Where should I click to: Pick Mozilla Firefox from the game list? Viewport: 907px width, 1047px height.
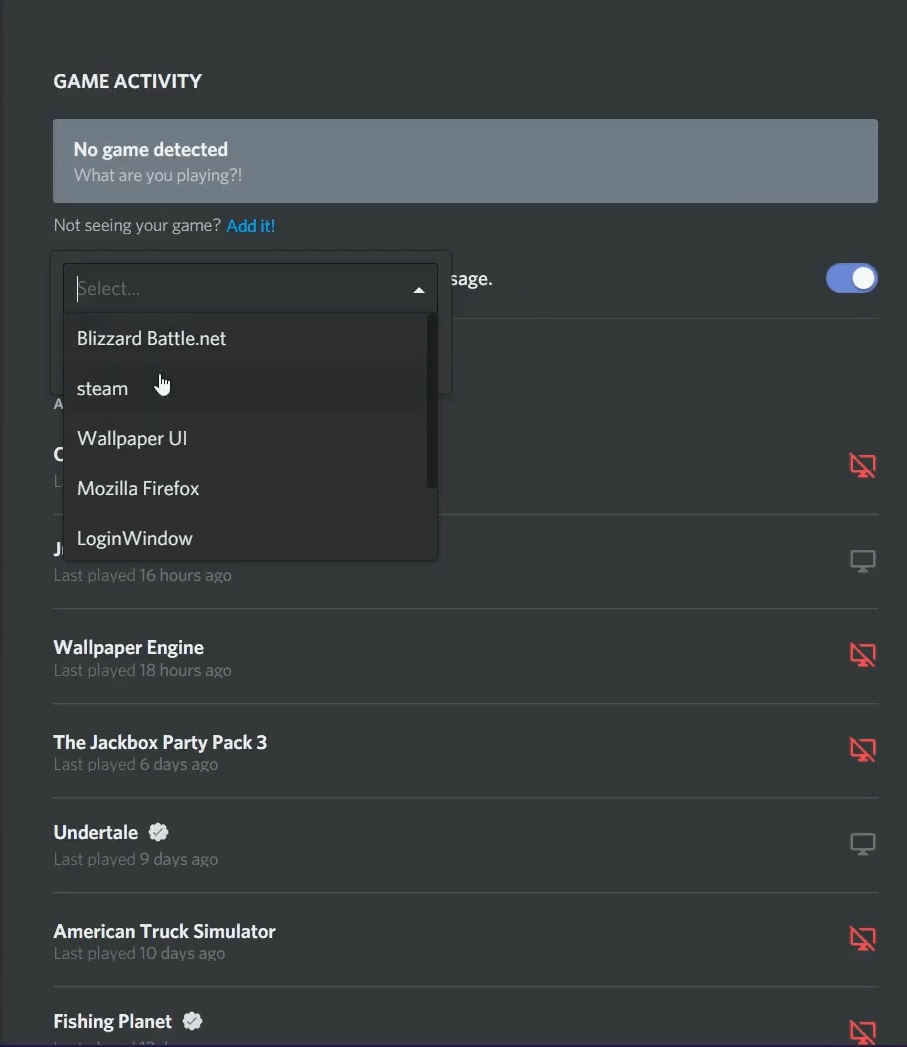click(x=138, y=488)
